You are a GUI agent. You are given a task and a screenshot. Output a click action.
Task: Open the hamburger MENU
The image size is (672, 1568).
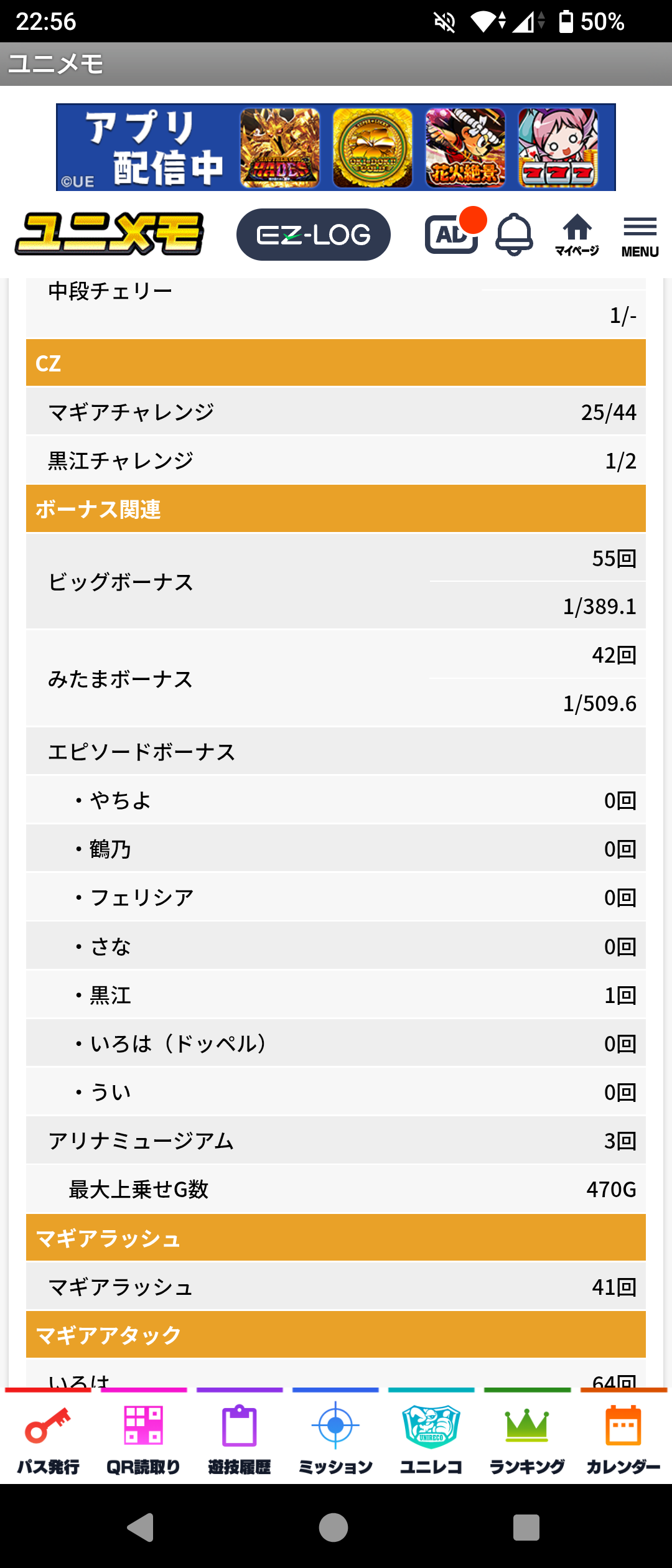640,235
